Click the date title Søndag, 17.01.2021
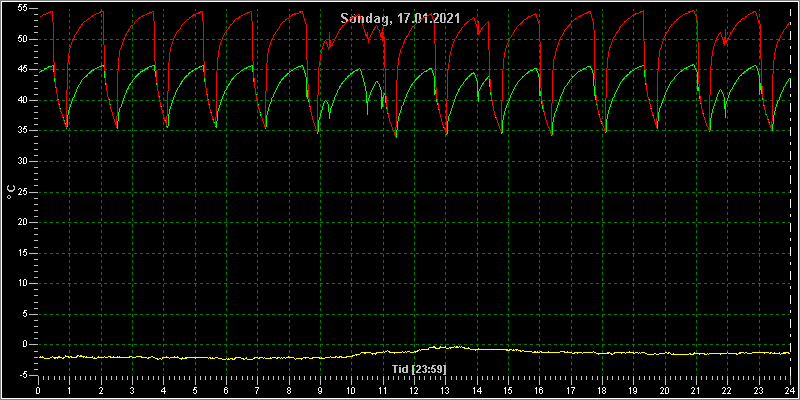Image resolution: width=800 pixels, height=400 pixels. 401,19
